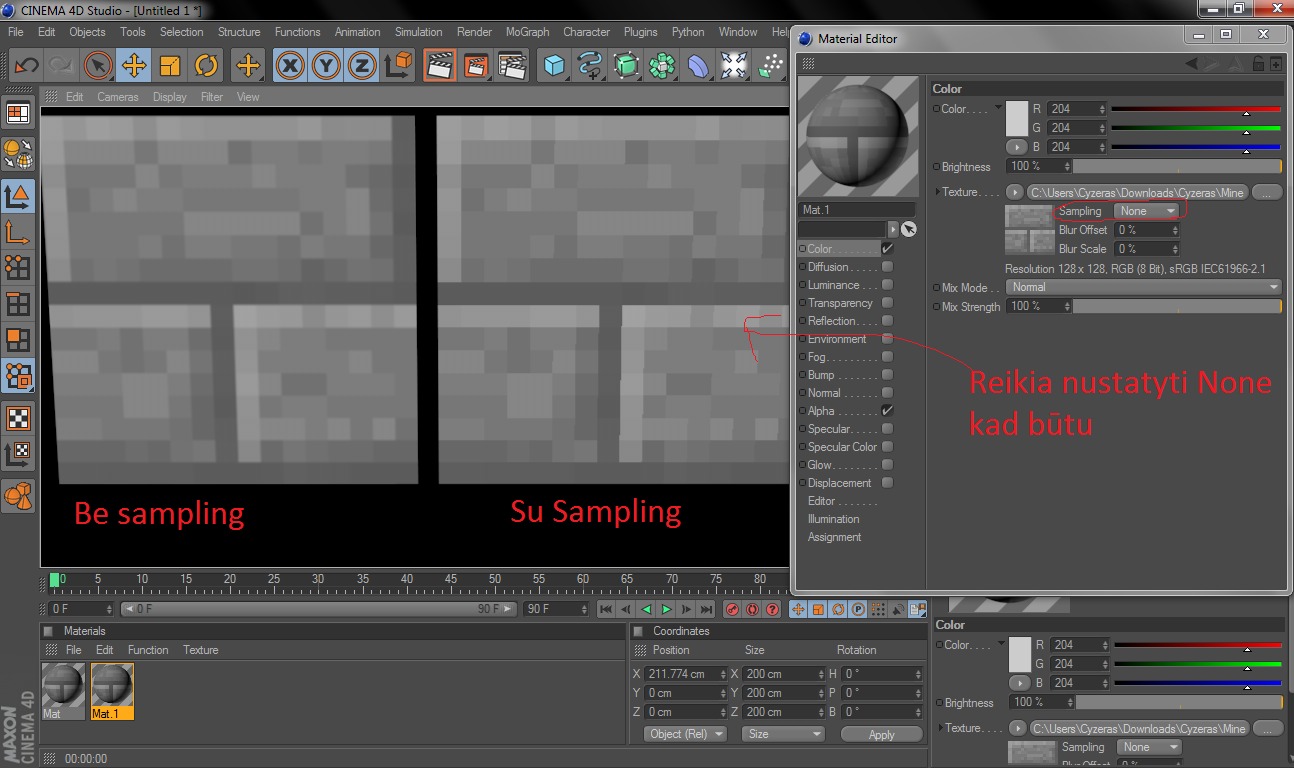
Task: Open the Size dropdown in Coordinates
Action: pos(783,734)
